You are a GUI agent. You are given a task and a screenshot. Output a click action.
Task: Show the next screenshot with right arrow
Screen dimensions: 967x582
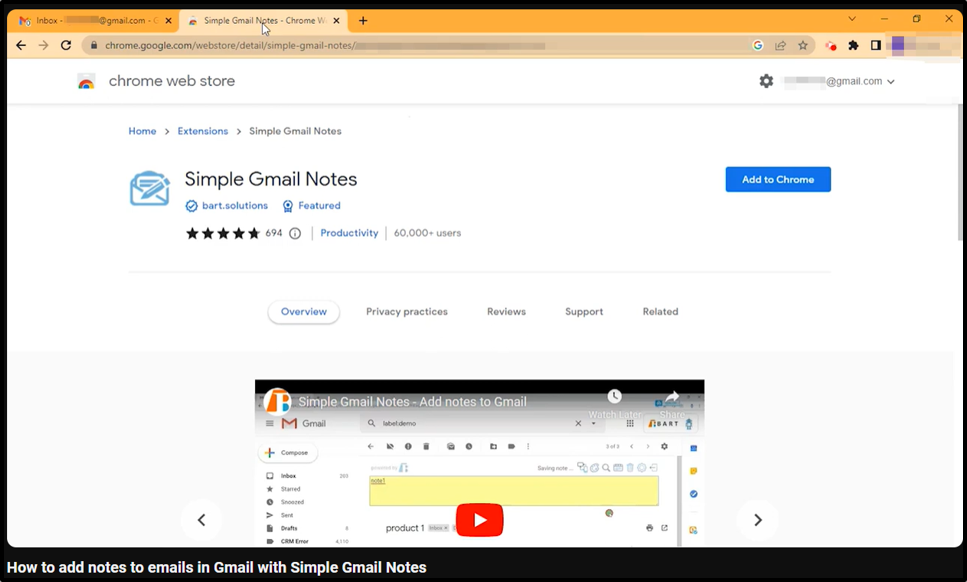[758, 520]
